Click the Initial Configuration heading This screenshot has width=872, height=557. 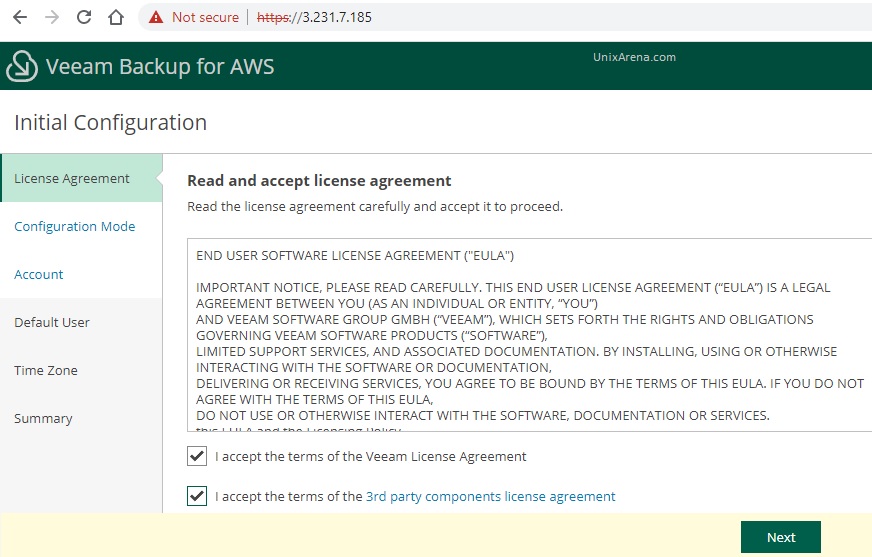click(x=110, y=122)
